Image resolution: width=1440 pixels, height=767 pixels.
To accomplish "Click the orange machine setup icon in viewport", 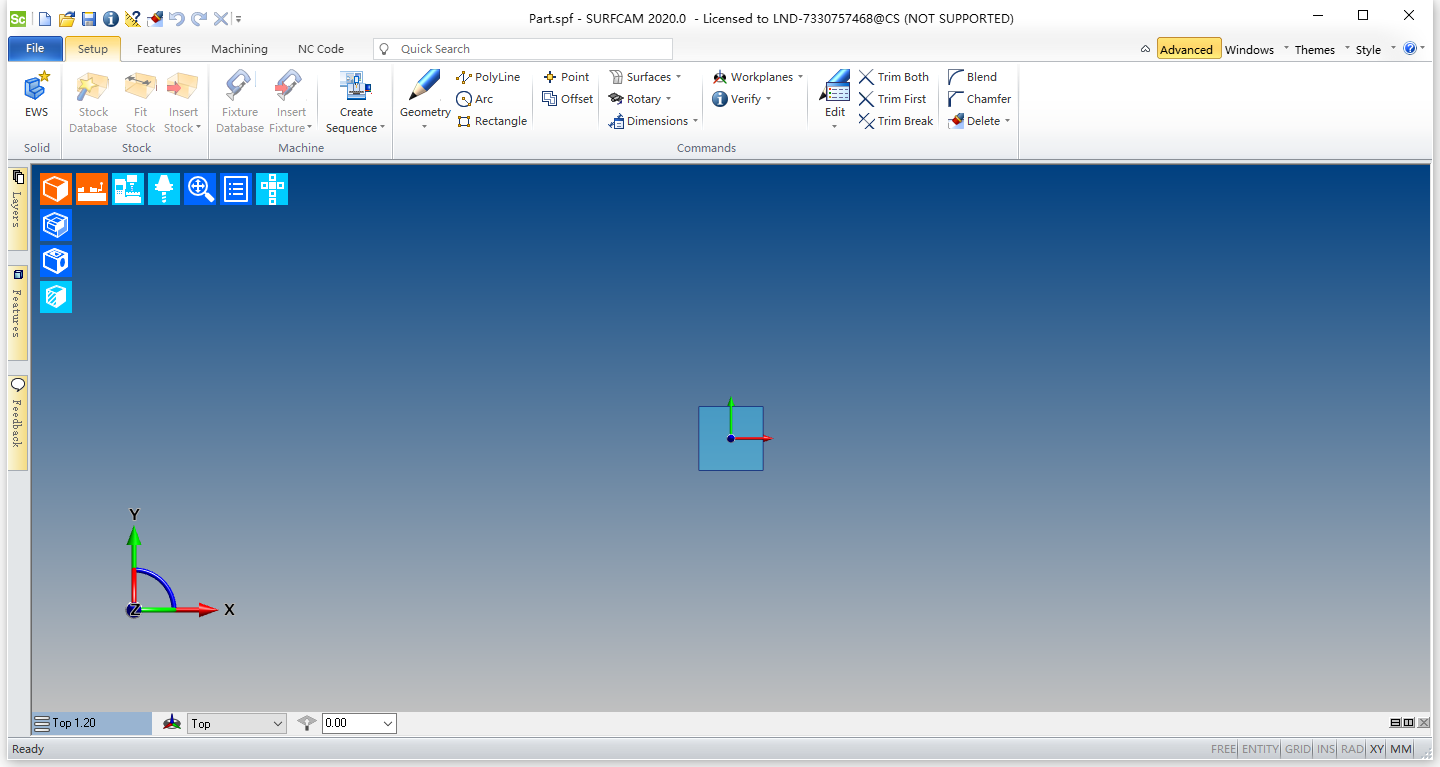I will click(x=92, y=189).
